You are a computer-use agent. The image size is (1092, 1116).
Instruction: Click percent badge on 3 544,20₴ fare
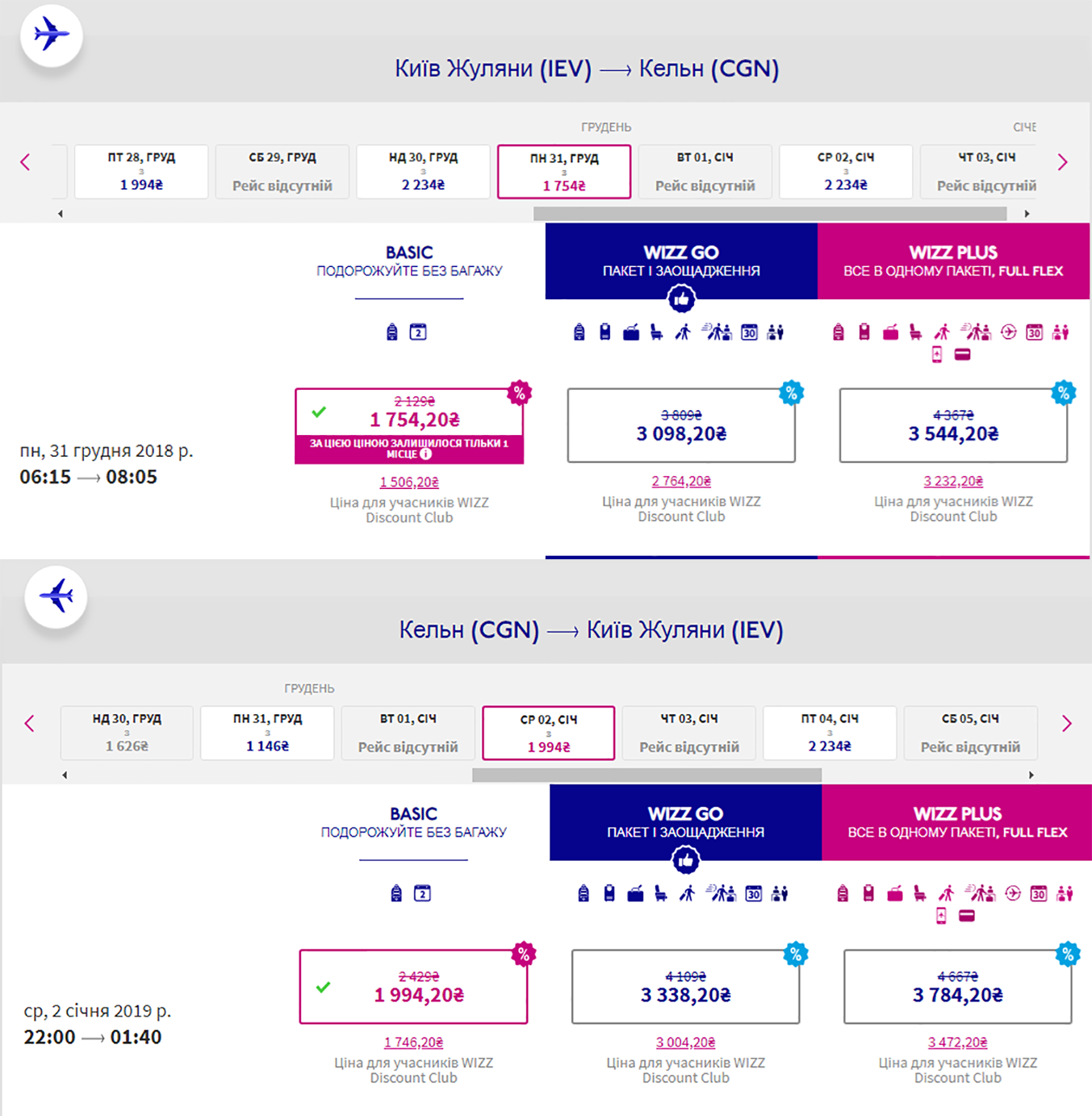point(1064,393)
